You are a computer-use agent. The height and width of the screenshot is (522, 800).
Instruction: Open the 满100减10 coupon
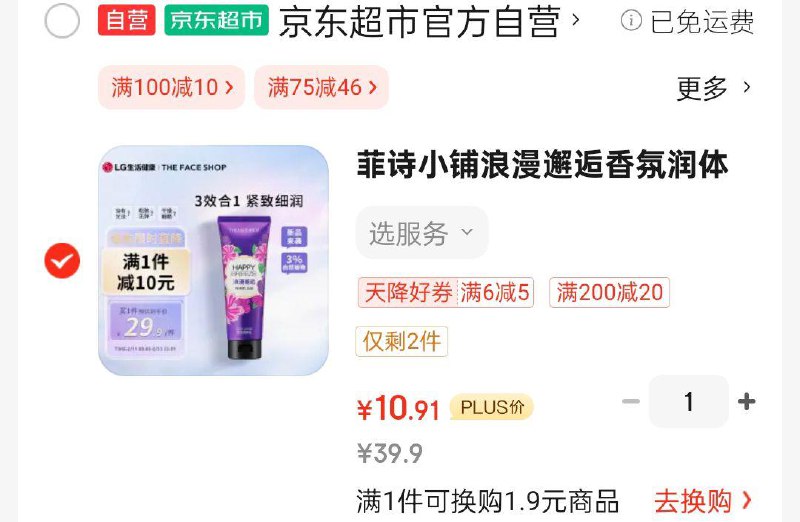(171, 87)
